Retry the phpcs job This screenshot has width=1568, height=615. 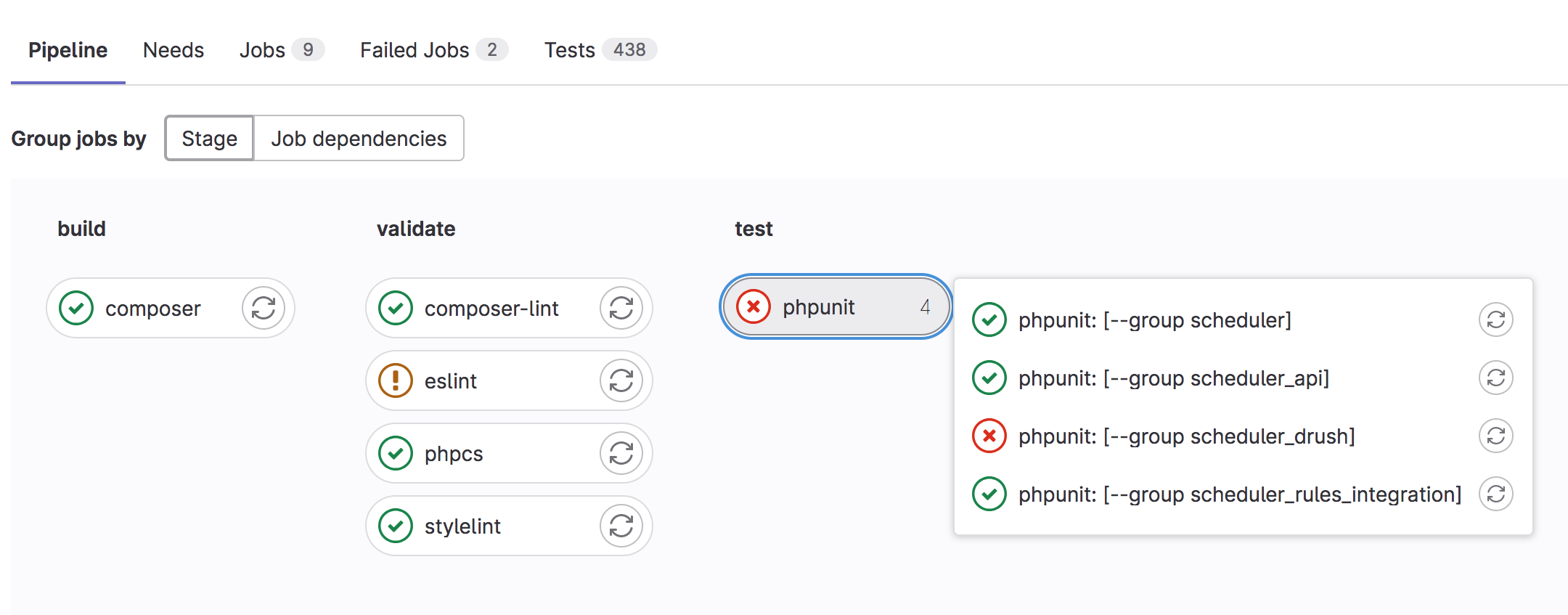pyautogui.click(x=621, y=453)
